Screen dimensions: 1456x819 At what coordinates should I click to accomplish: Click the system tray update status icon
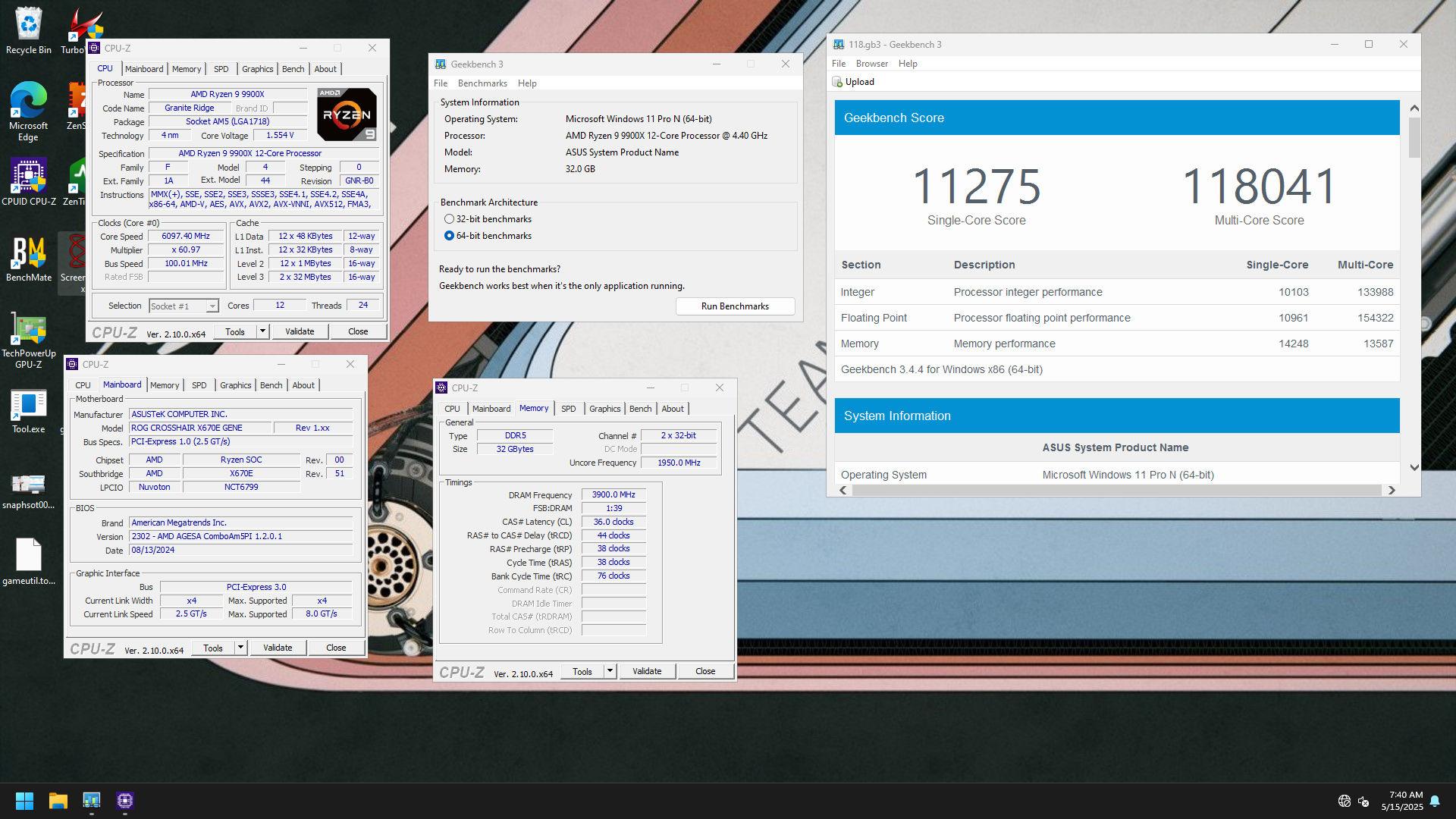coord(1363,801)
